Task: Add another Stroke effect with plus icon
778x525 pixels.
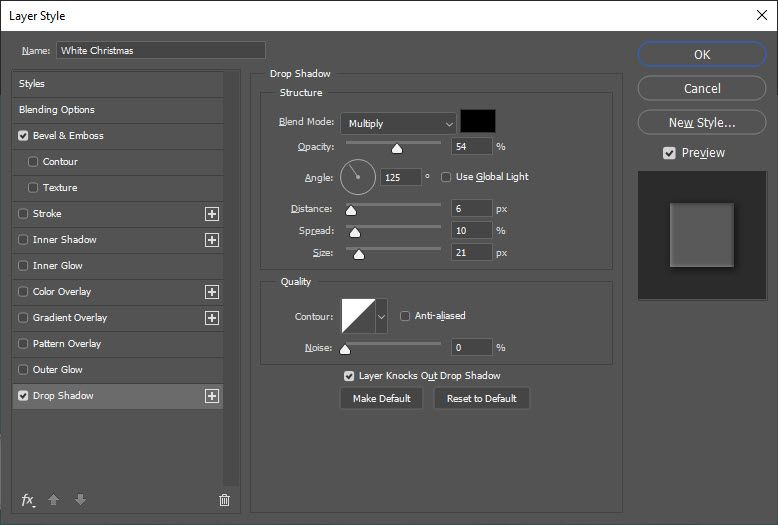Action: 212,214
